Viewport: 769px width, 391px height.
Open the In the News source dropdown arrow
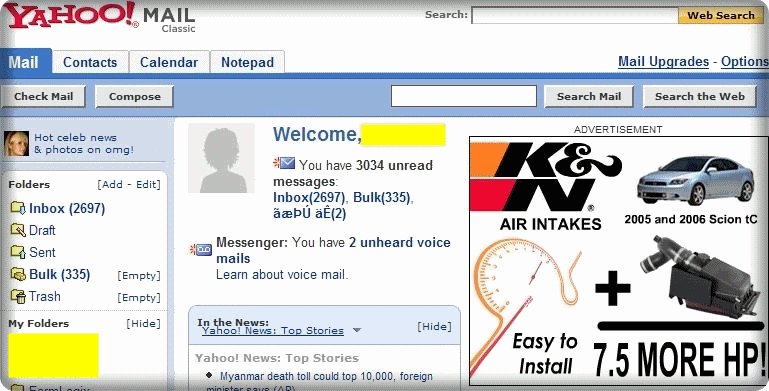(x=357, y=330)
